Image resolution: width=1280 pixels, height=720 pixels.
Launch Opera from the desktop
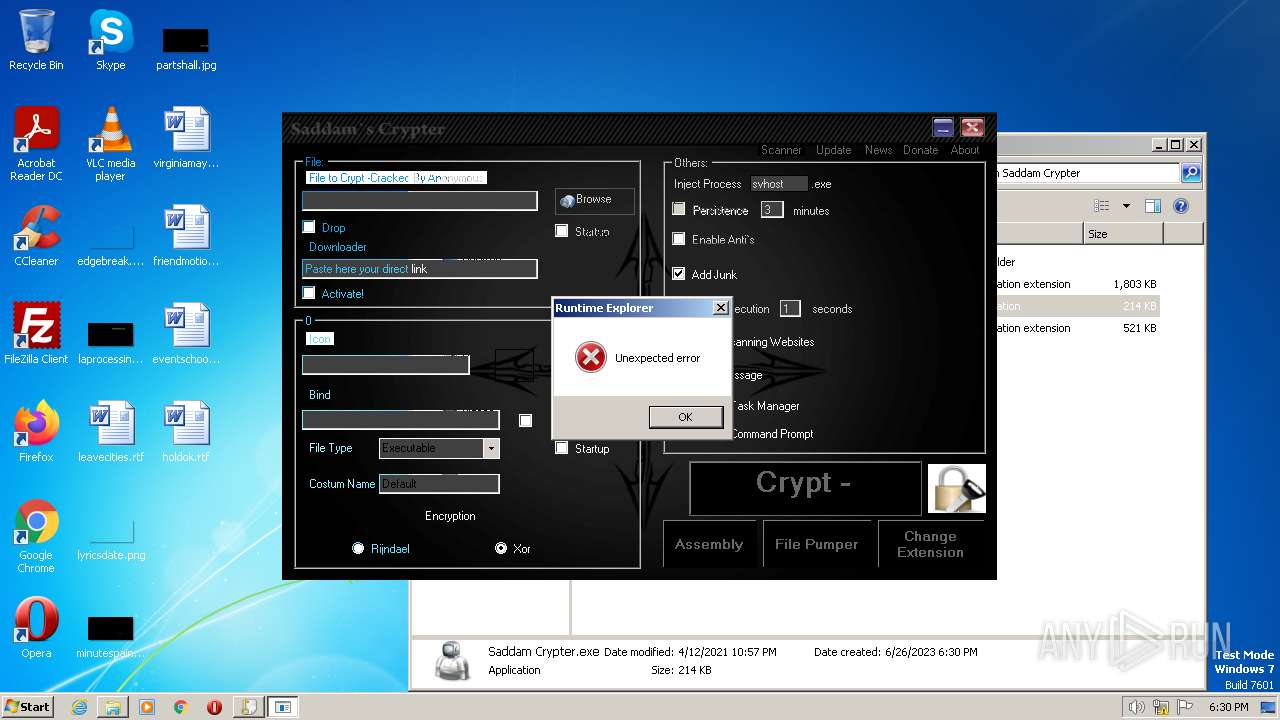[x=36, y=628]
